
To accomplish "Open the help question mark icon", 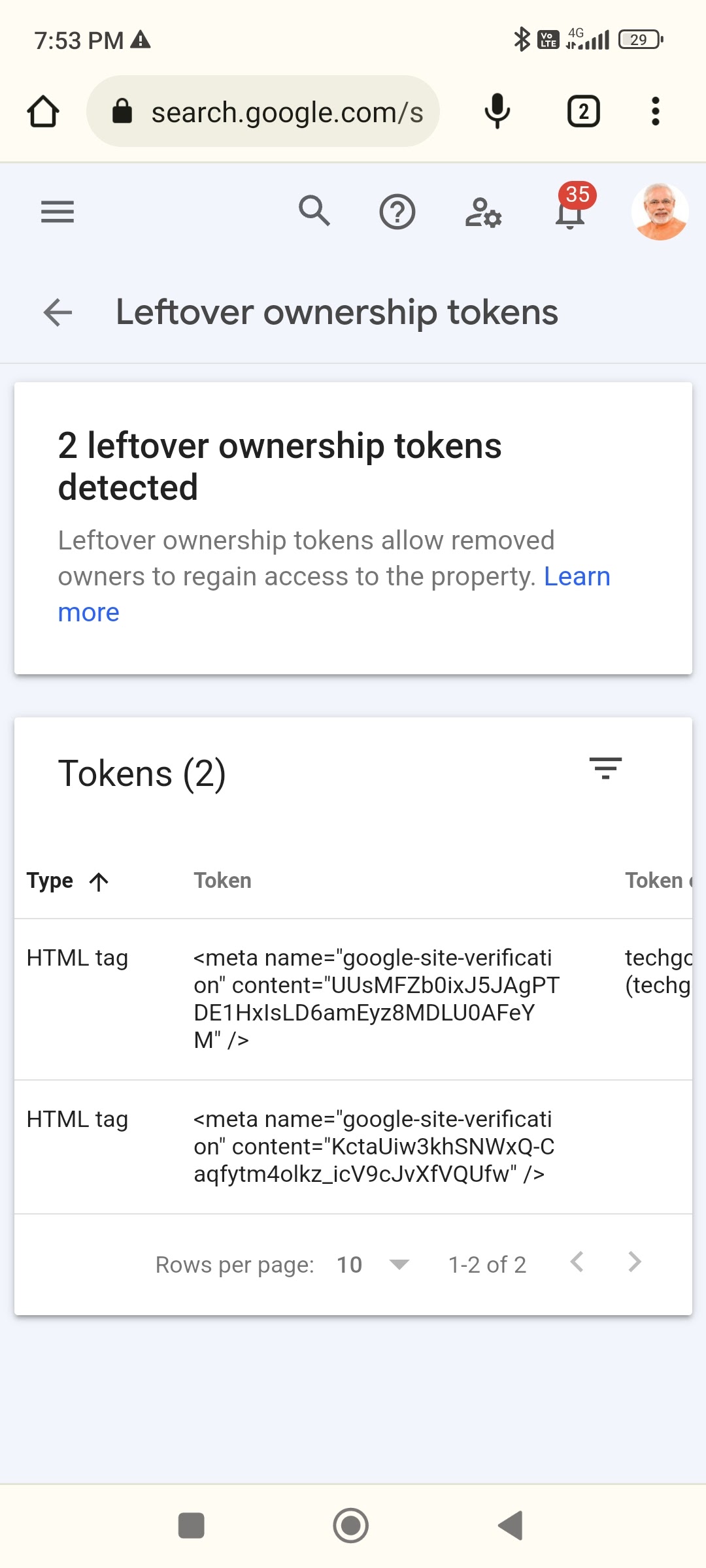I will coord(397,212).
